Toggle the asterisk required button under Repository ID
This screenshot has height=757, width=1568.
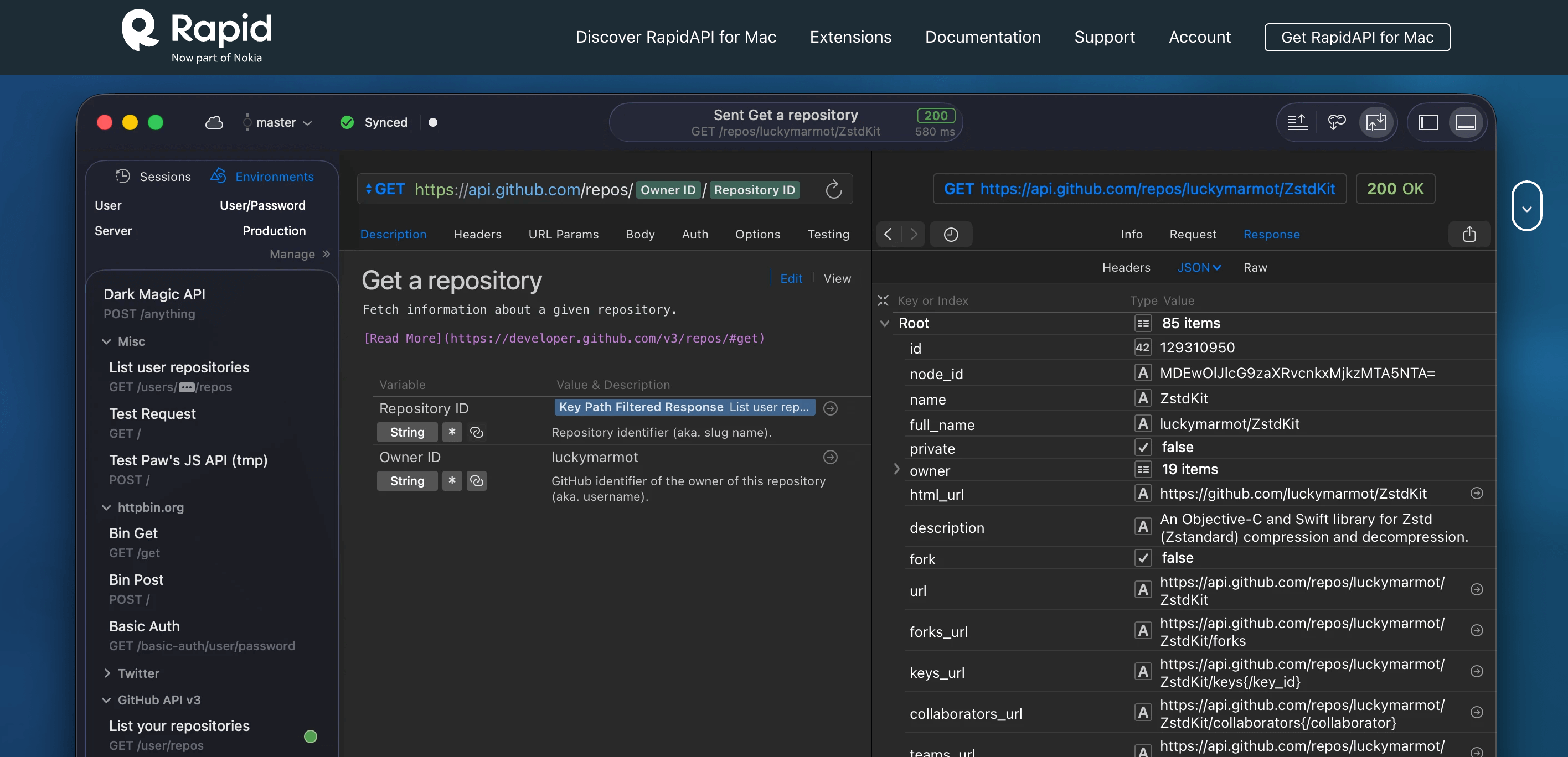(452, 432)
